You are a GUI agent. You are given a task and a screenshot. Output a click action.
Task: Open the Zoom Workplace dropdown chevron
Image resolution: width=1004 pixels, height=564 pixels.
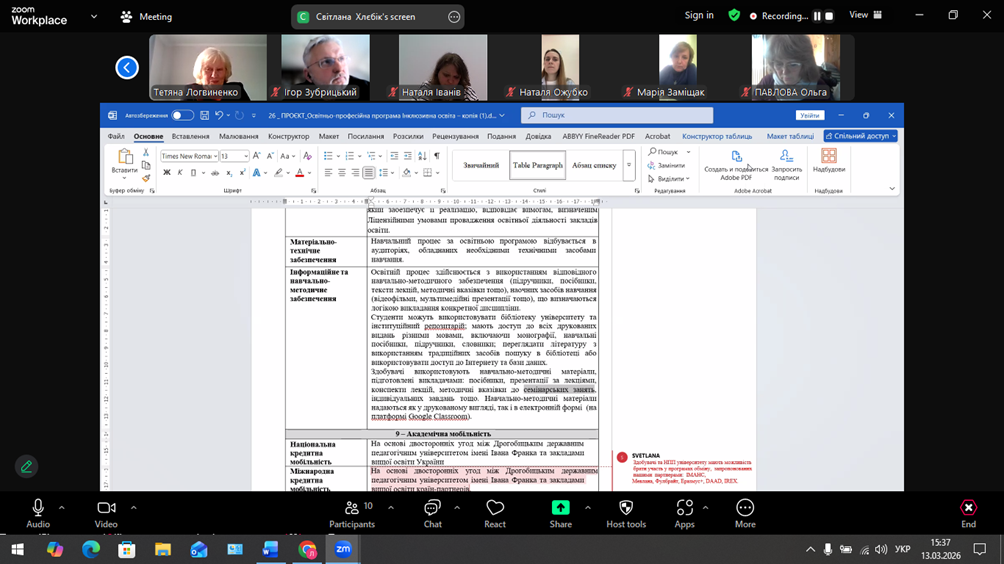point(94,16)
